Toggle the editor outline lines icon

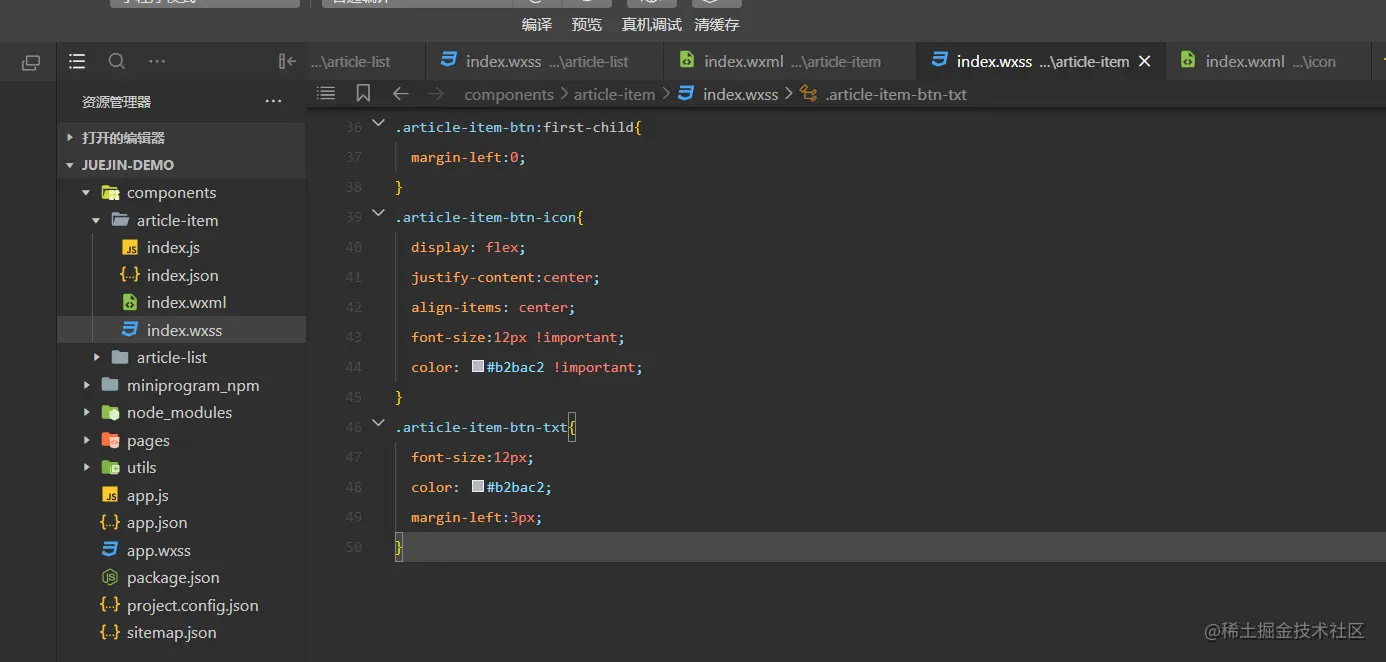pyautogui.click(x=326, y=93)
